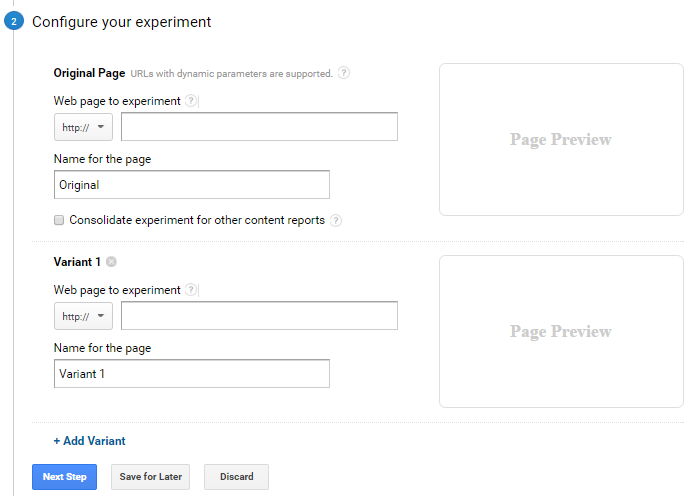Open the http:// protocol dropdown for Original Page
The height and width of the screenshot is (496, 691).
click(x=83, y=127)
